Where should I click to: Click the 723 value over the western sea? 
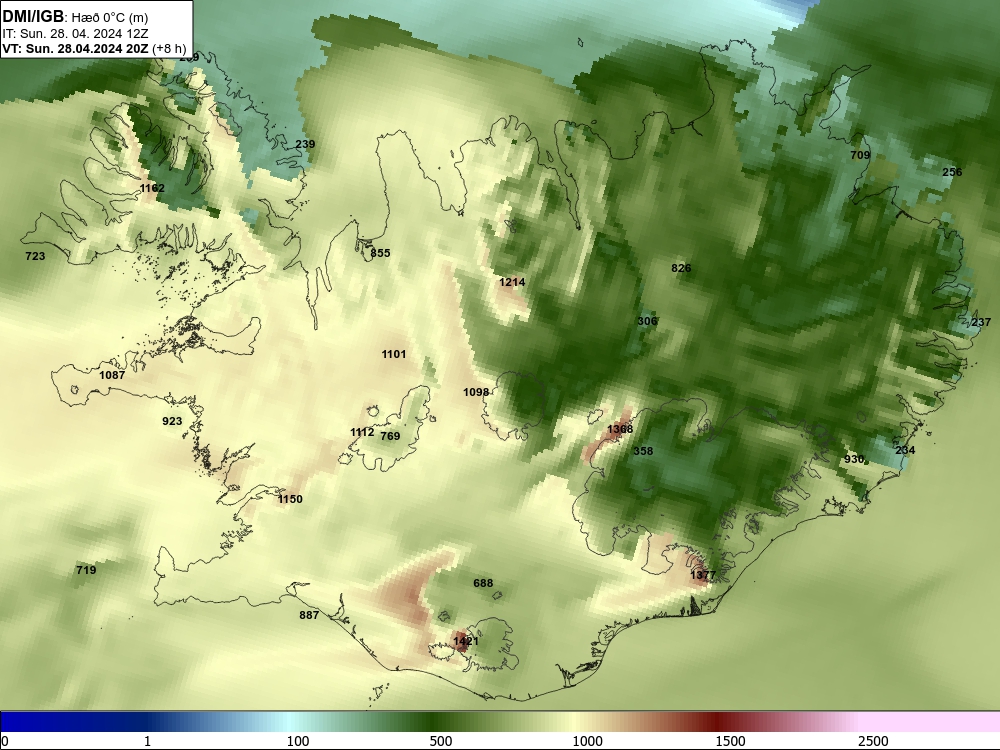35,256
